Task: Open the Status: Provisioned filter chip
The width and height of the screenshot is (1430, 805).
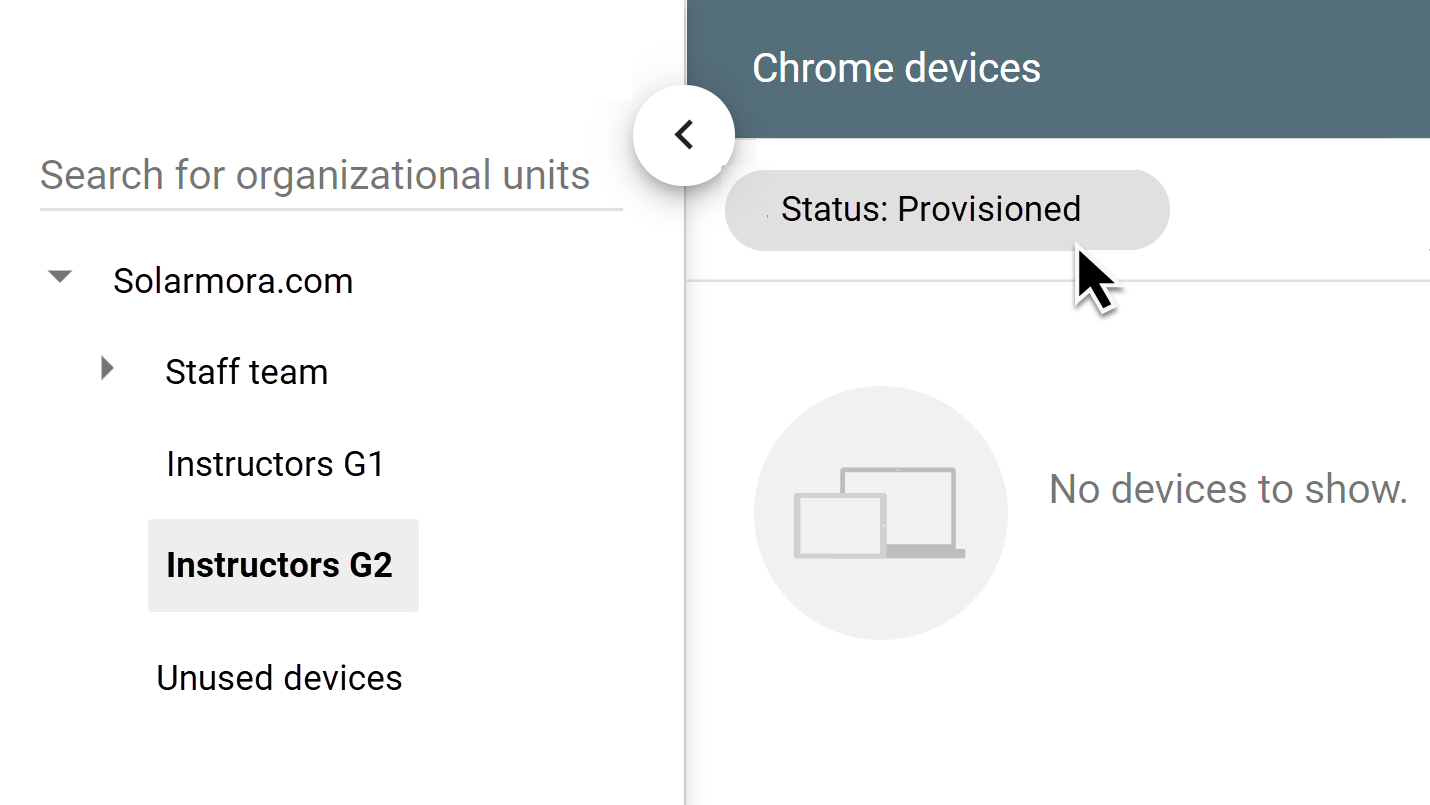Action: point(947,209)
